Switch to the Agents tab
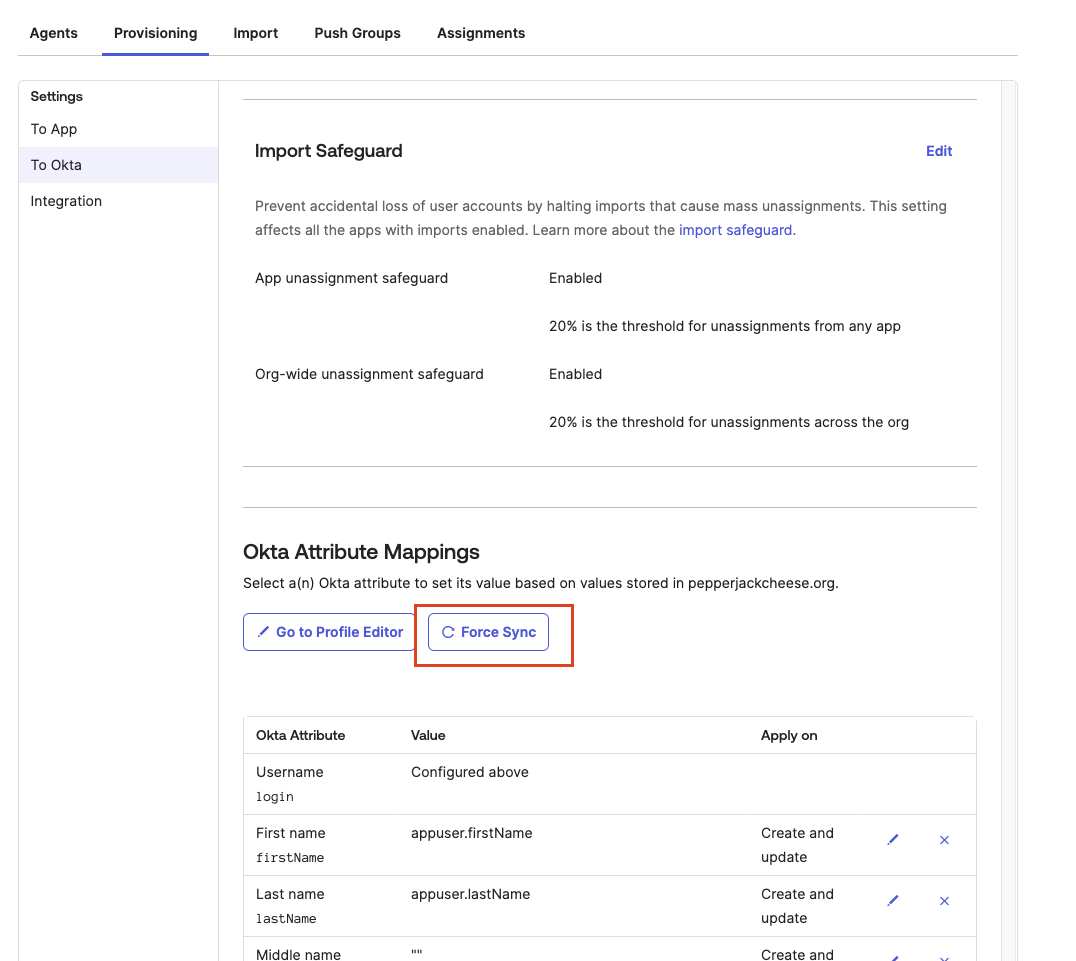 coord(53,33)
